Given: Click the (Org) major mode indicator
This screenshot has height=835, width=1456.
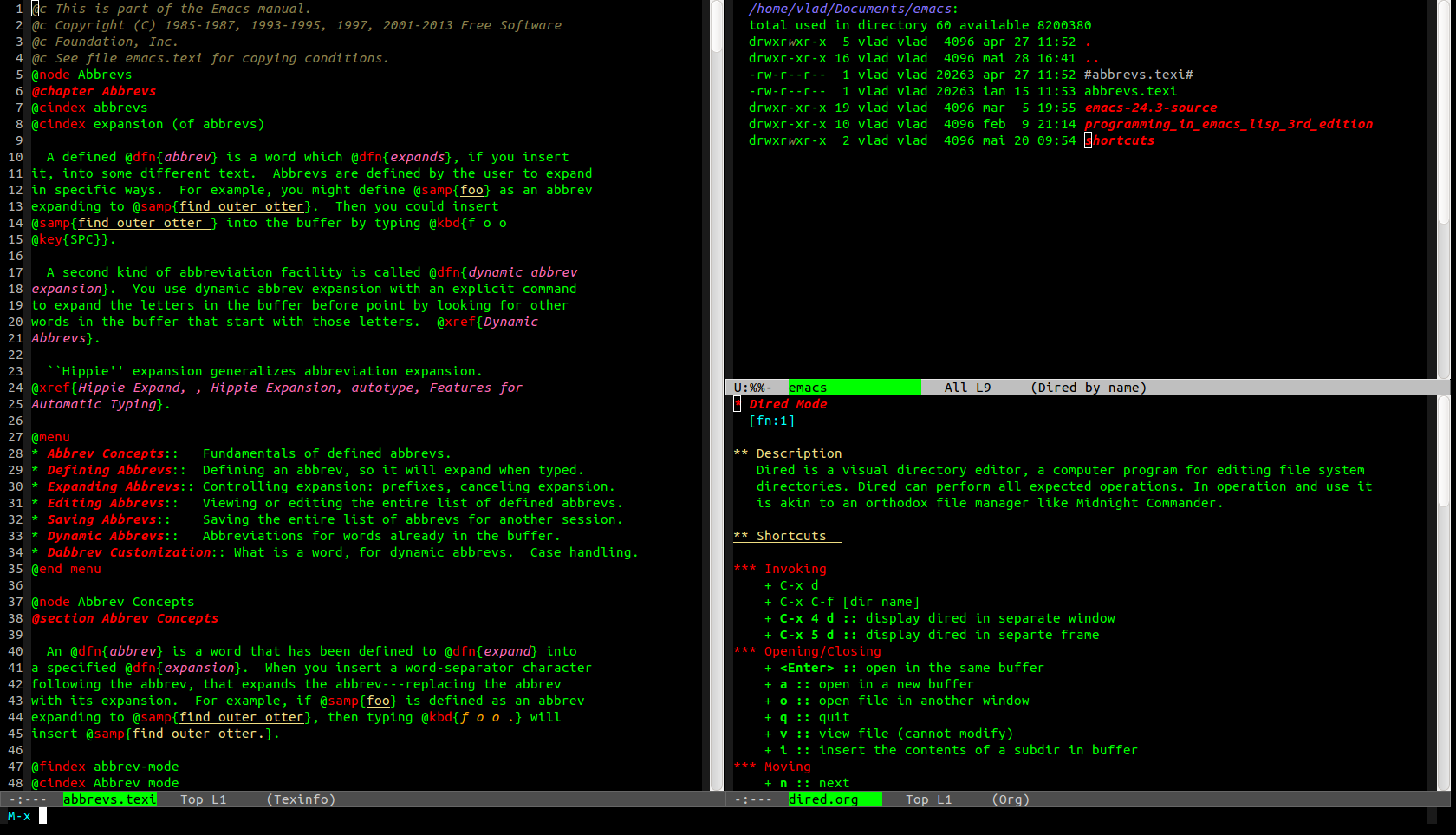Looking at the screenshot, I should 1011,799.
